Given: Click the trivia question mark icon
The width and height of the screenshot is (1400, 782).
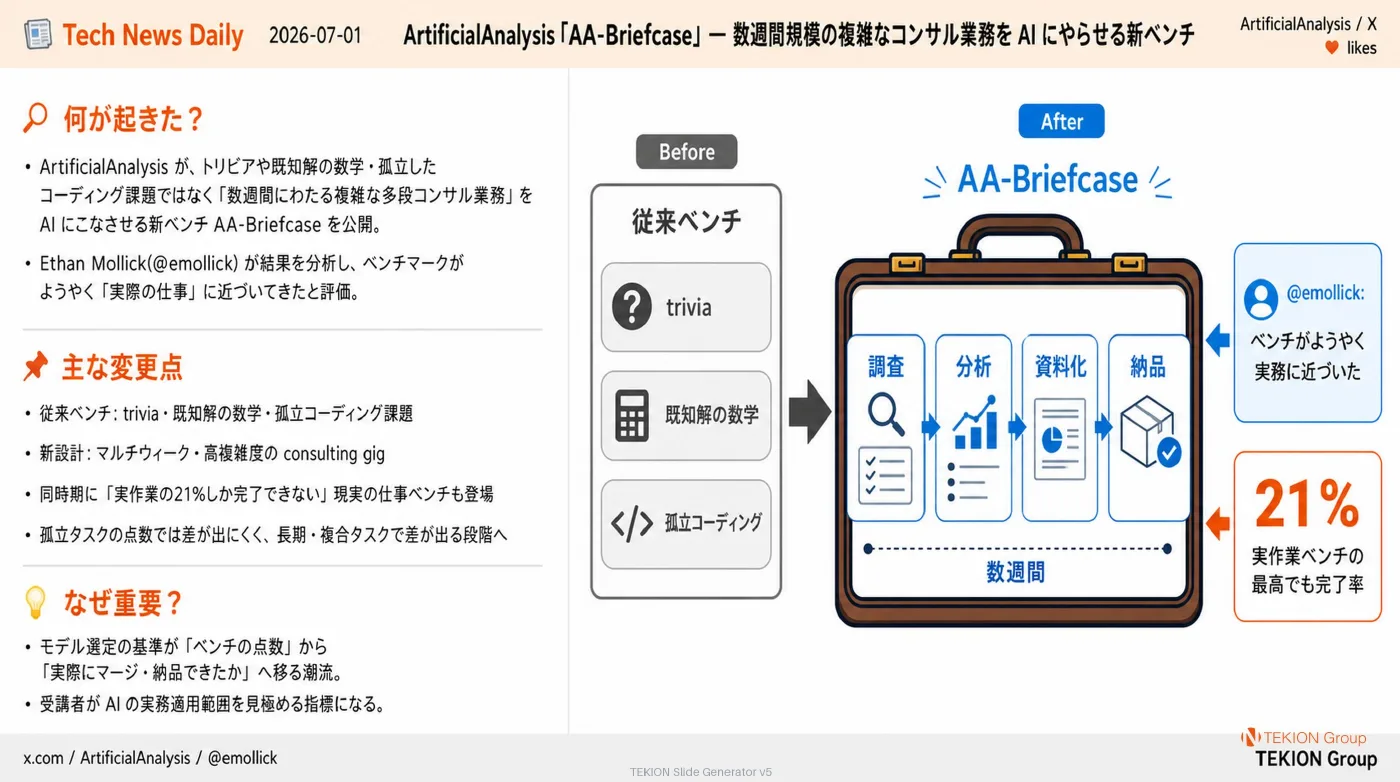Looking at the screenshot, I should point(632,307).
